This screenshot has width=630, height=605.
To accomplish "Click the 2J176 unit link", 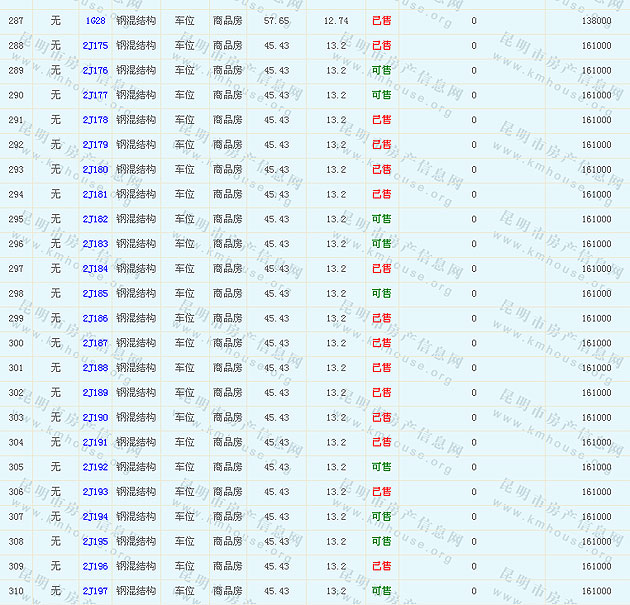I will (95, 71).
